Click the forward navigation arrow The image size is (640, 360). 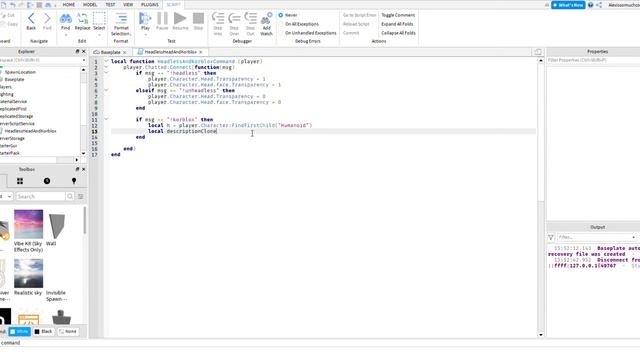tap(47, 21)
